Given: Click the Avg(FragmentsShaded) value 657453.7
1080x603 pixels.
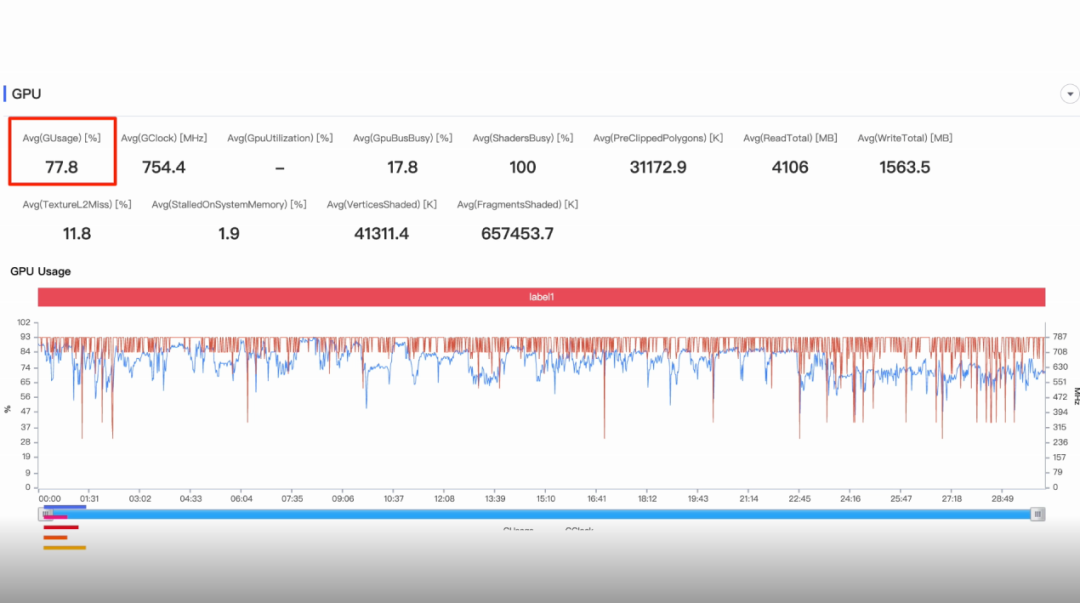Looking at the screenshot, I should point(517,234).
